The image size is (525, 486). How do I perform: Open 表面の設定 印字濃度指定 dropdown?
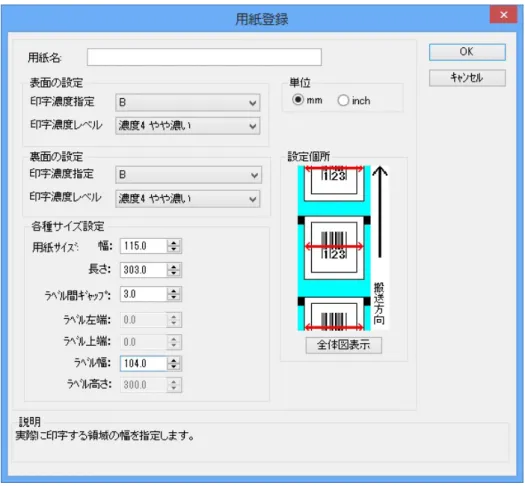[x=188, y=102]
